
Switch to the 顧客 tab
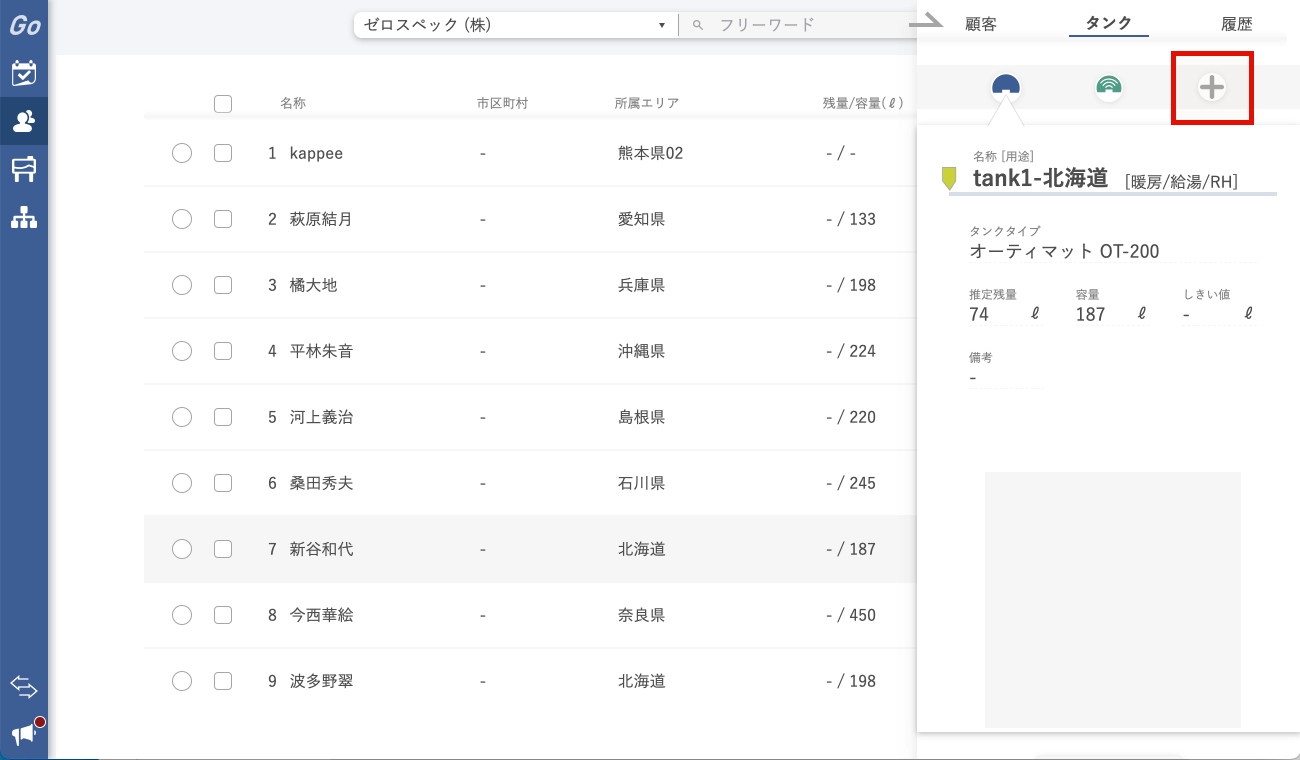point(980,24)
